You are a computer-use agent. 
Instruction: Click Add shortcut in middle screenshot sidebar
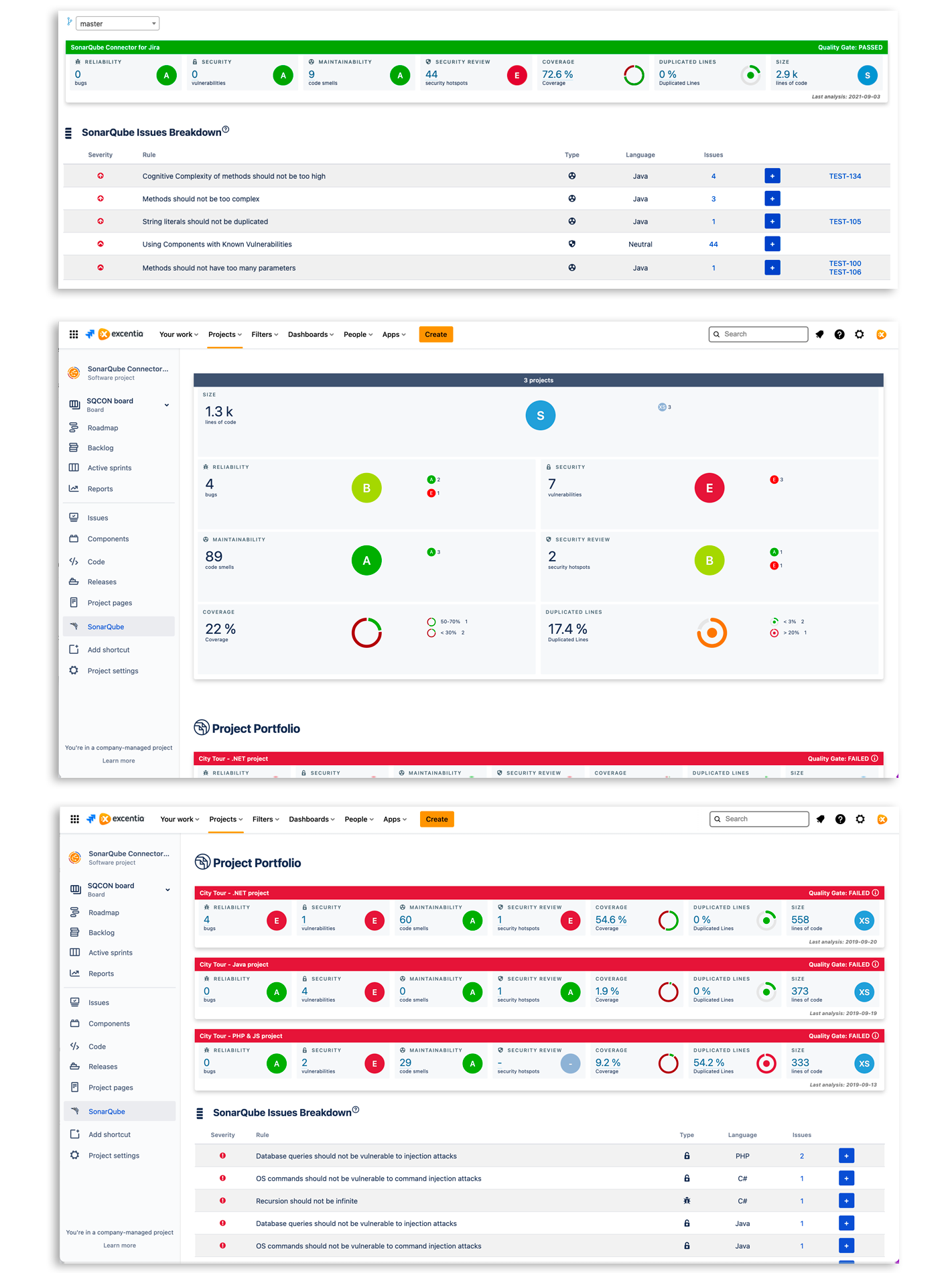[109, 650]
